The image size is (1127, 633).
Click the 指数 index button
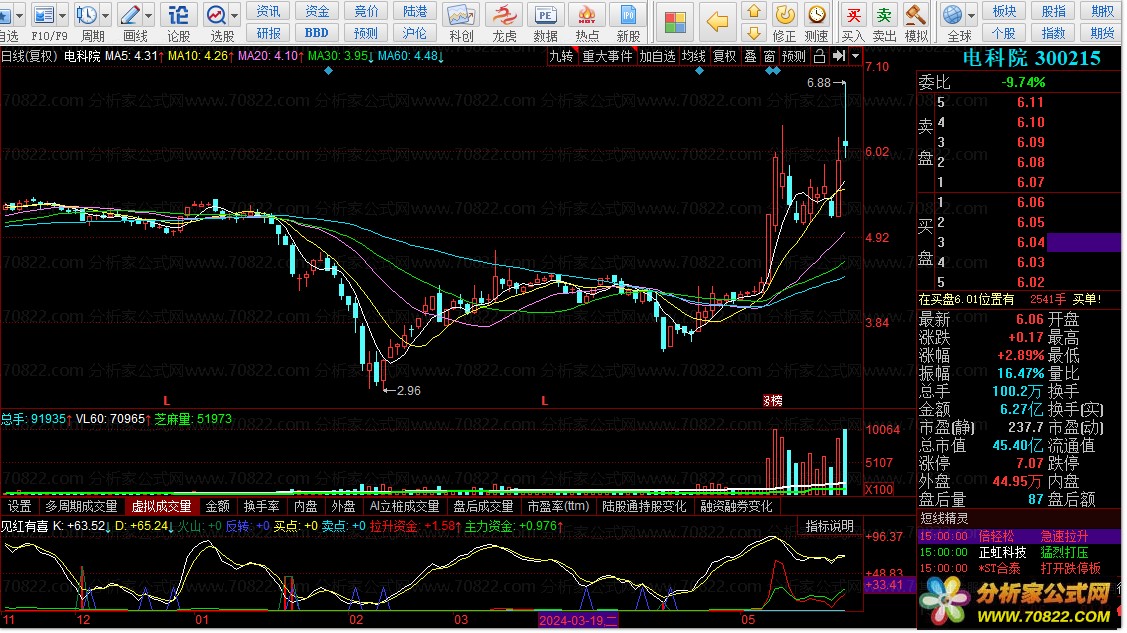1053,33
